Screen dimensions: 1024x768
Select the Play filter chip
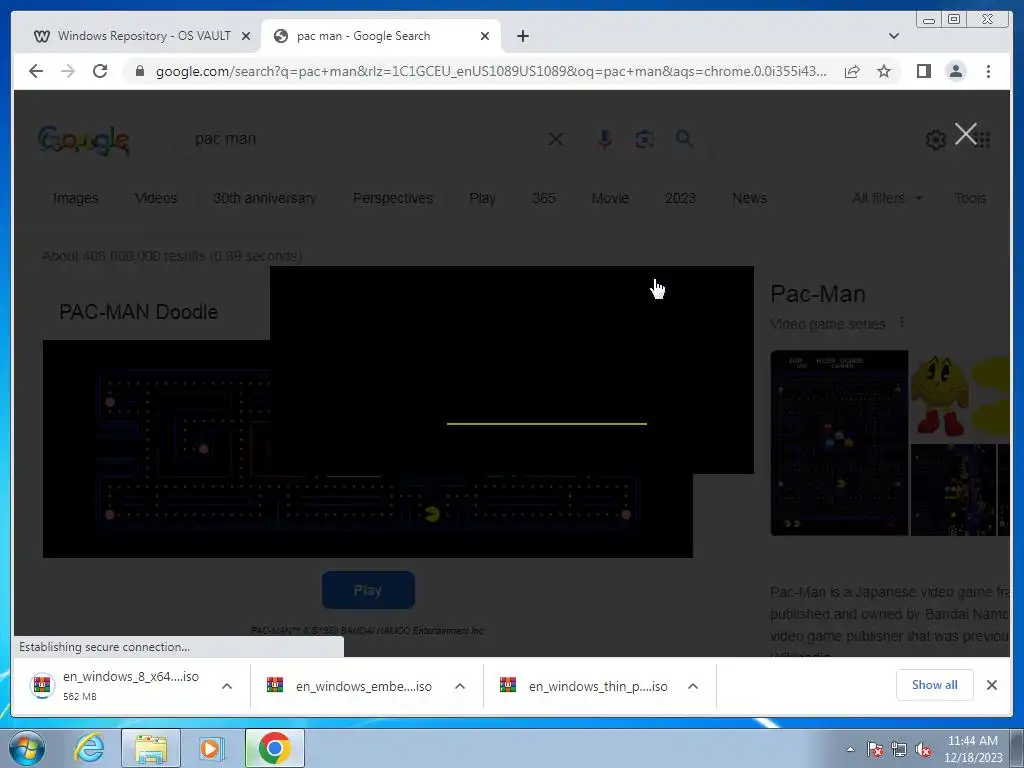coord(483,198)
